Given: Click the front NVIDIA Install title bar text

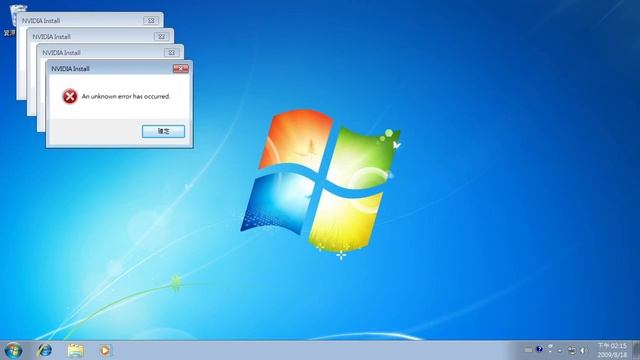Looking at the screenshot, I should click(70, 69).
